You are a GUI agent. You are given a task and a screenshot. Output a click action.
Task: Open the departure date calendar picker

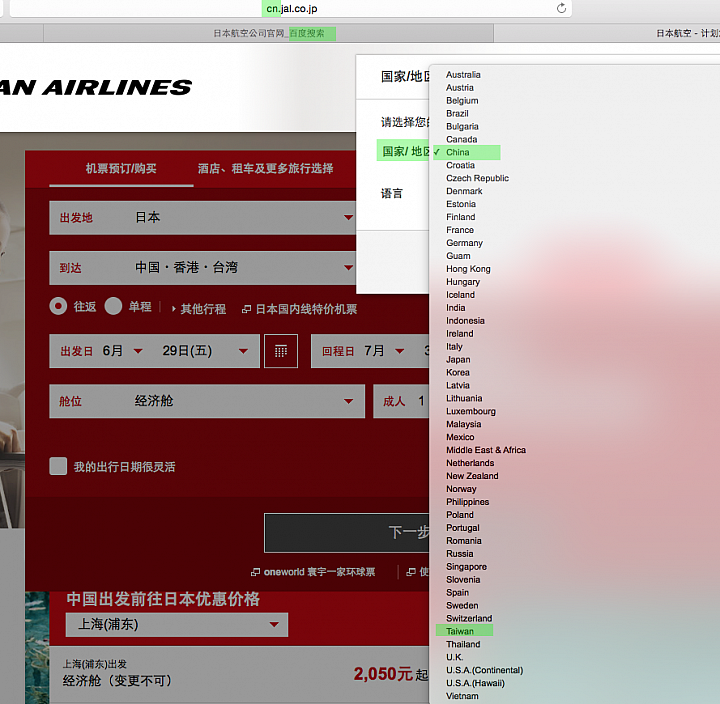pos(281,351)
